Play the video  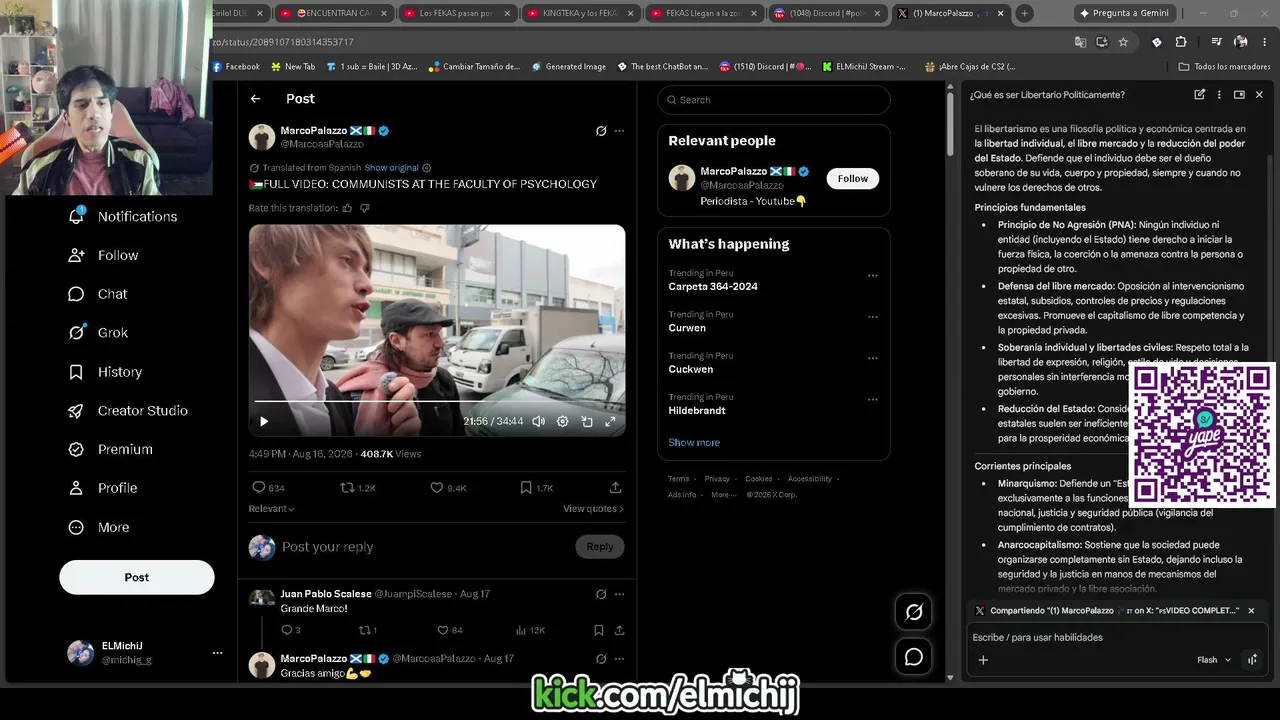coord(264,422)
